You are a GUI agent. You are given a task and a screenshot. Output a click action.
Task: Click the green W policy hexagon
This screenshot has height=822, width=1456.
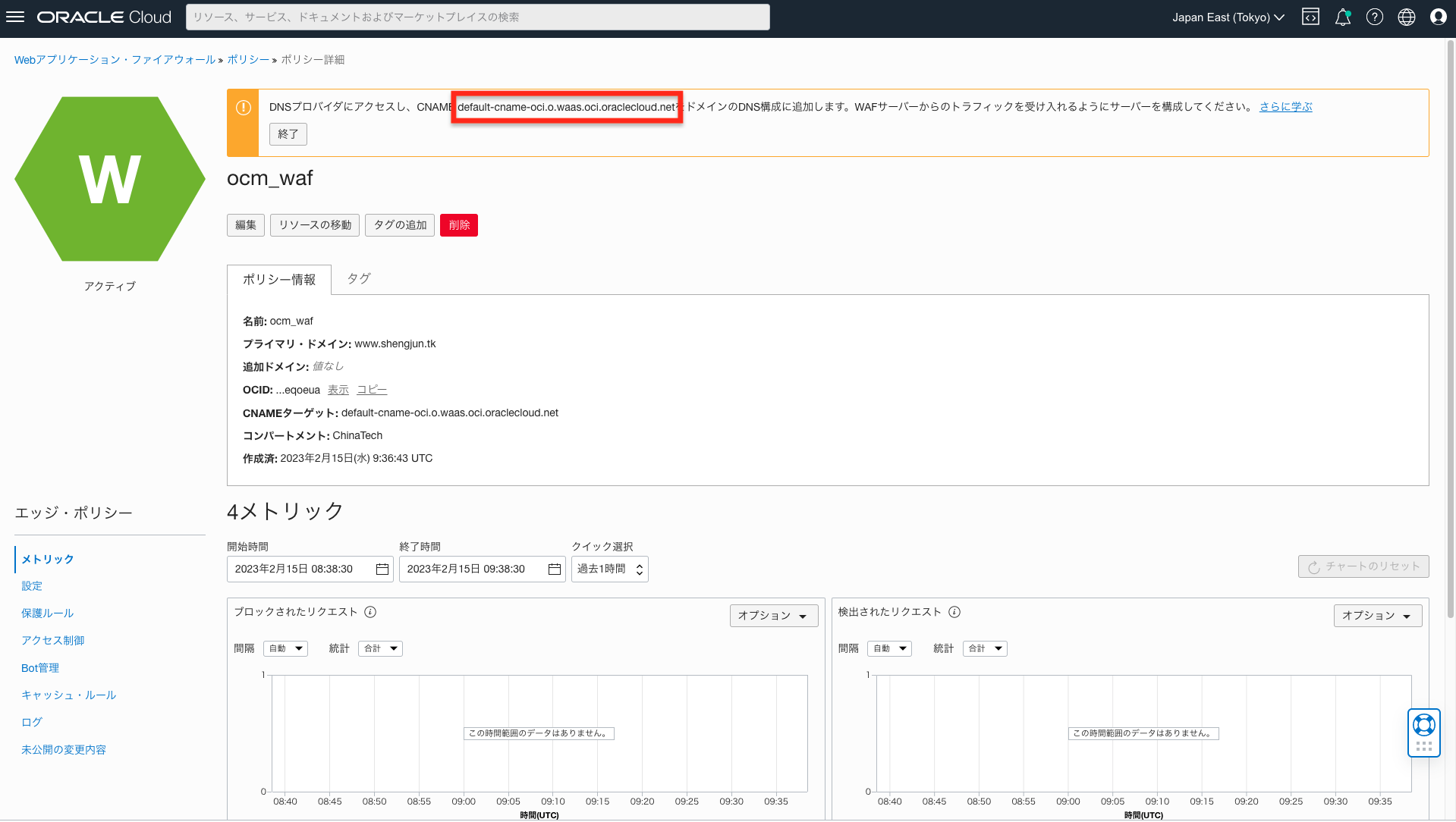point(110,179)
